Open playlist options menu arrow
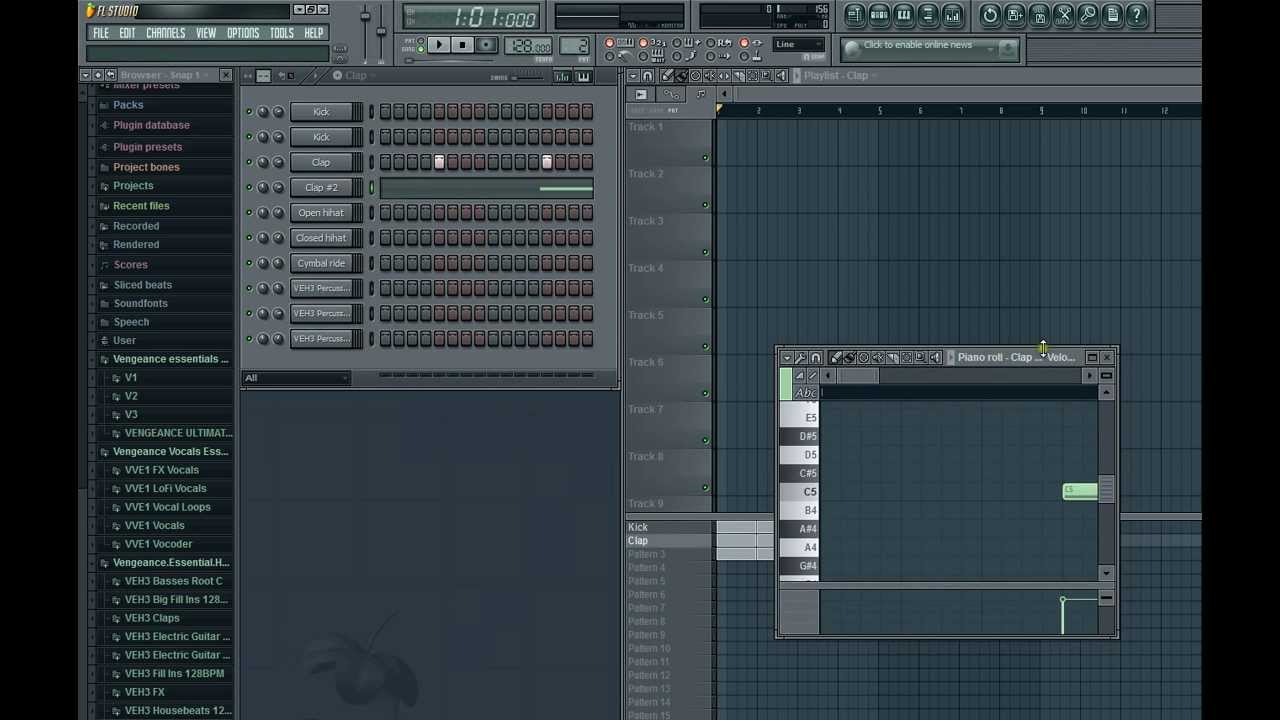The height and width of the screenshot is (720, 1280). point(633,76)
